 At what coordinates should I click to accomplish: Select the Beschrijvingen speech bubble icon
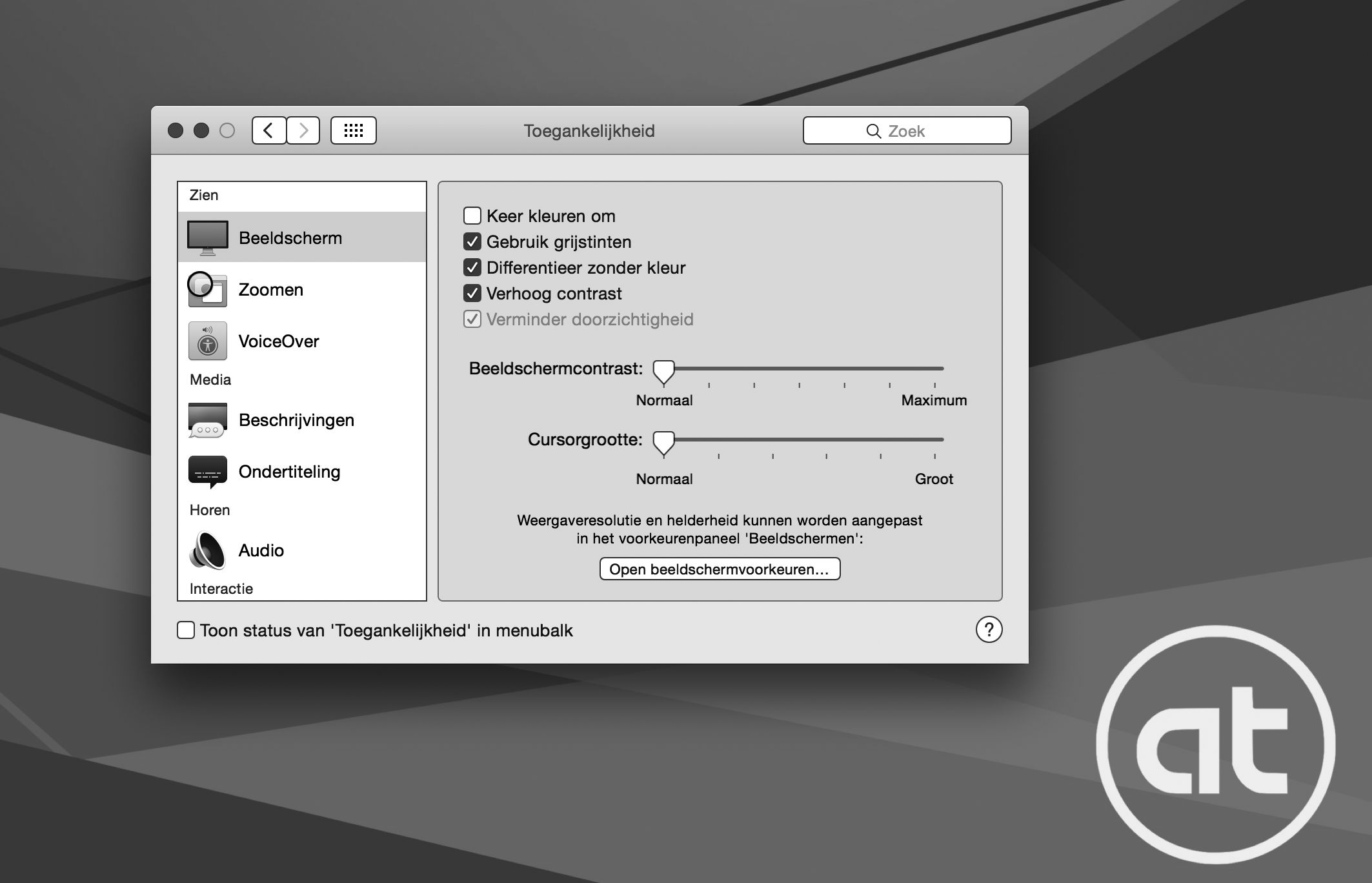pyautogui.click(x=207, y=420)
